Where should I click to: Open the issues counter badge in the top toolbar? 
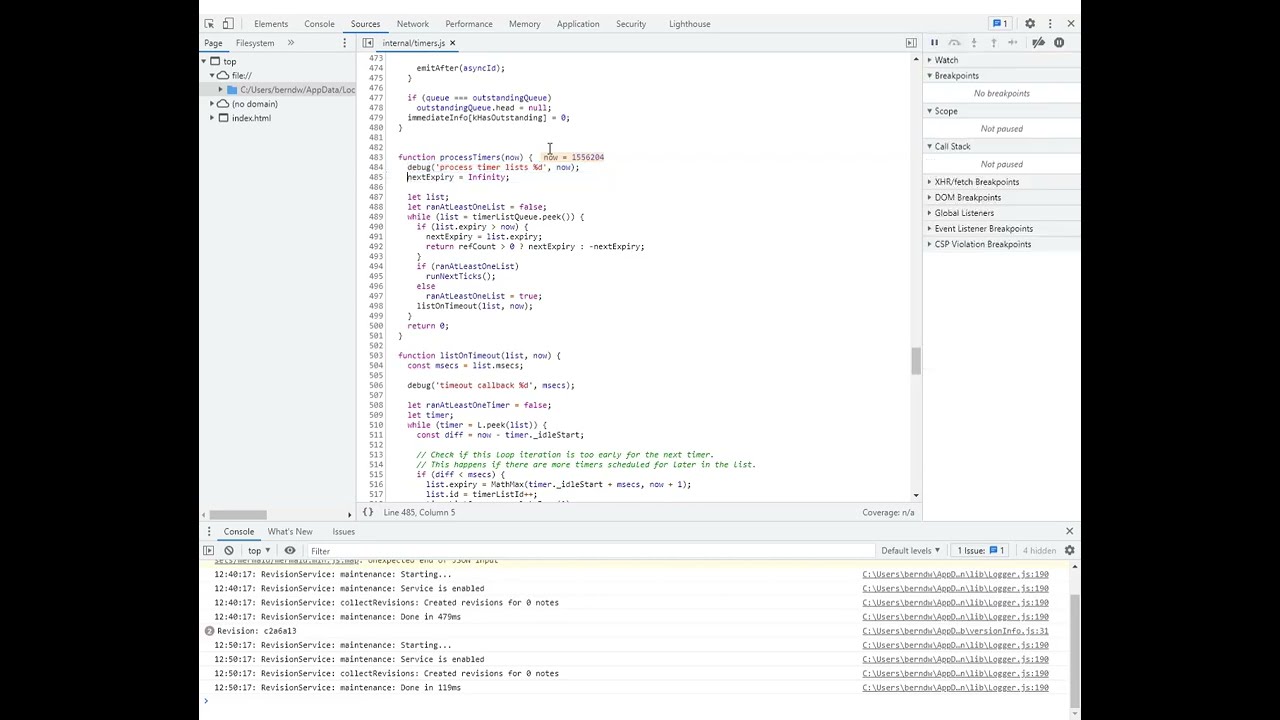tap(998, 24)
